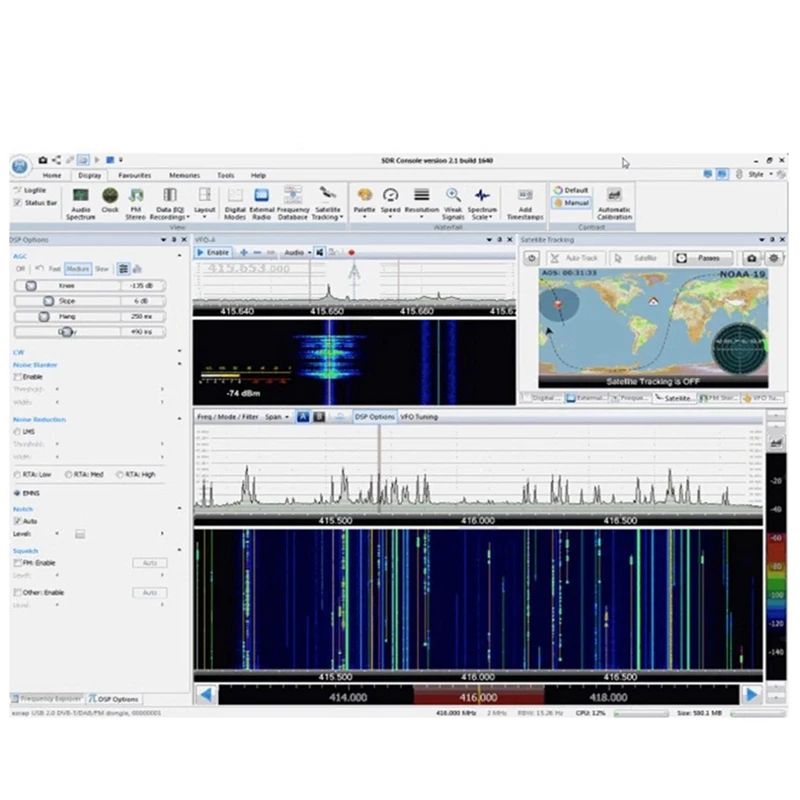Toggle the Status Bar checkbox
The height and width of the screenshot is (800, 800).
[x=18, y=202]
